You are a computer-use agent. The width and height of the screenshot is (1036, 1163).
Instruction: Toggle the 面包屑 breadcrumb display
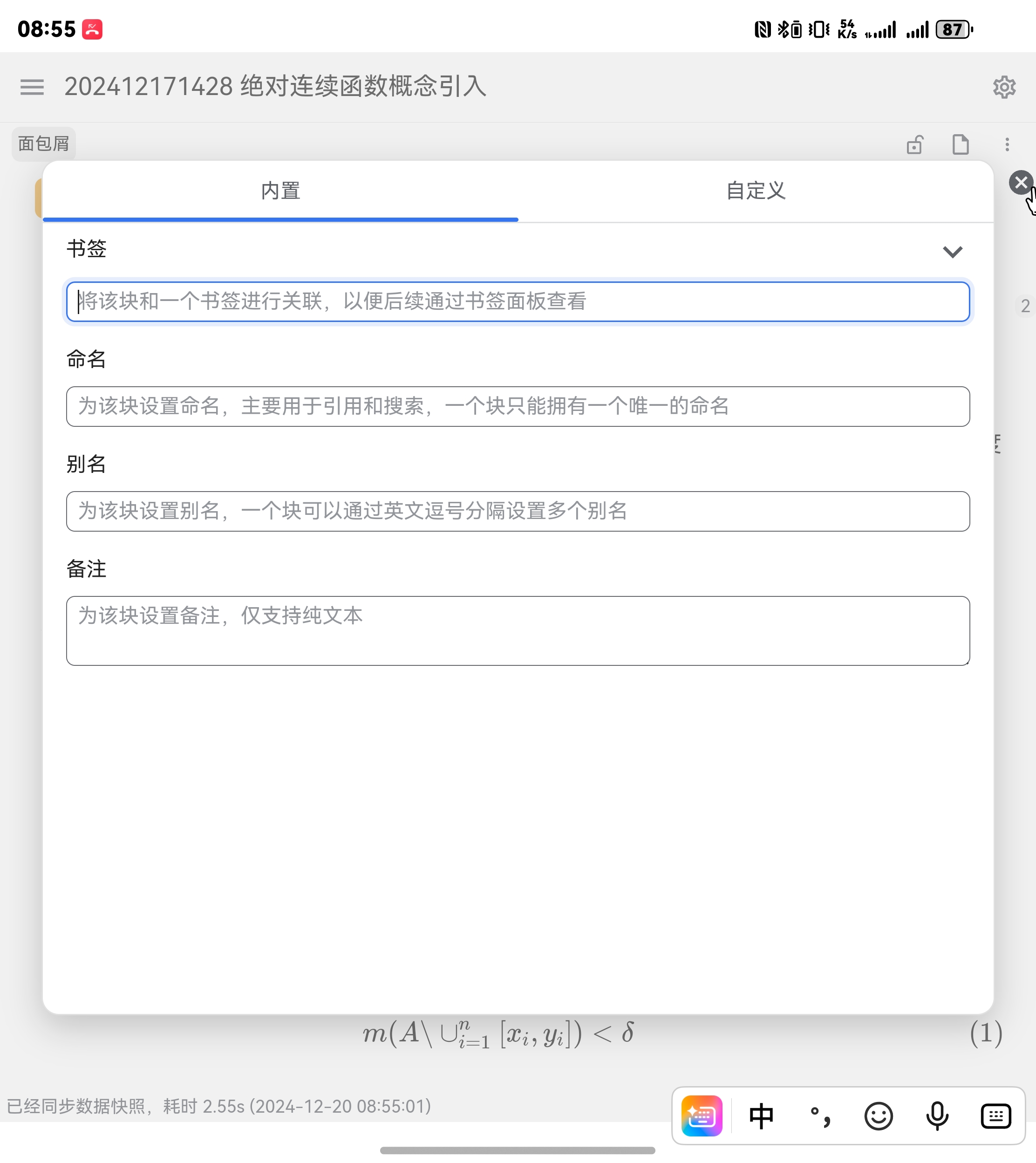43,143
